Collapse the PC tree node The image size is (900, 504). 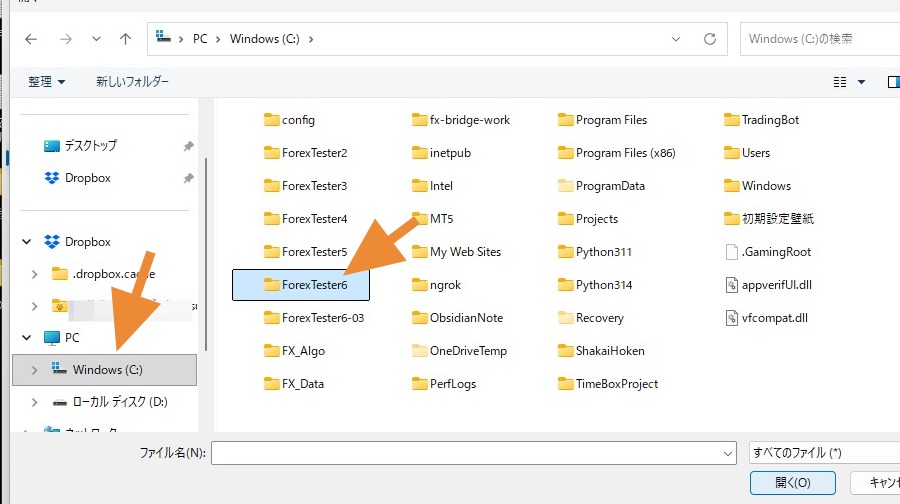(x=26, y=338)
